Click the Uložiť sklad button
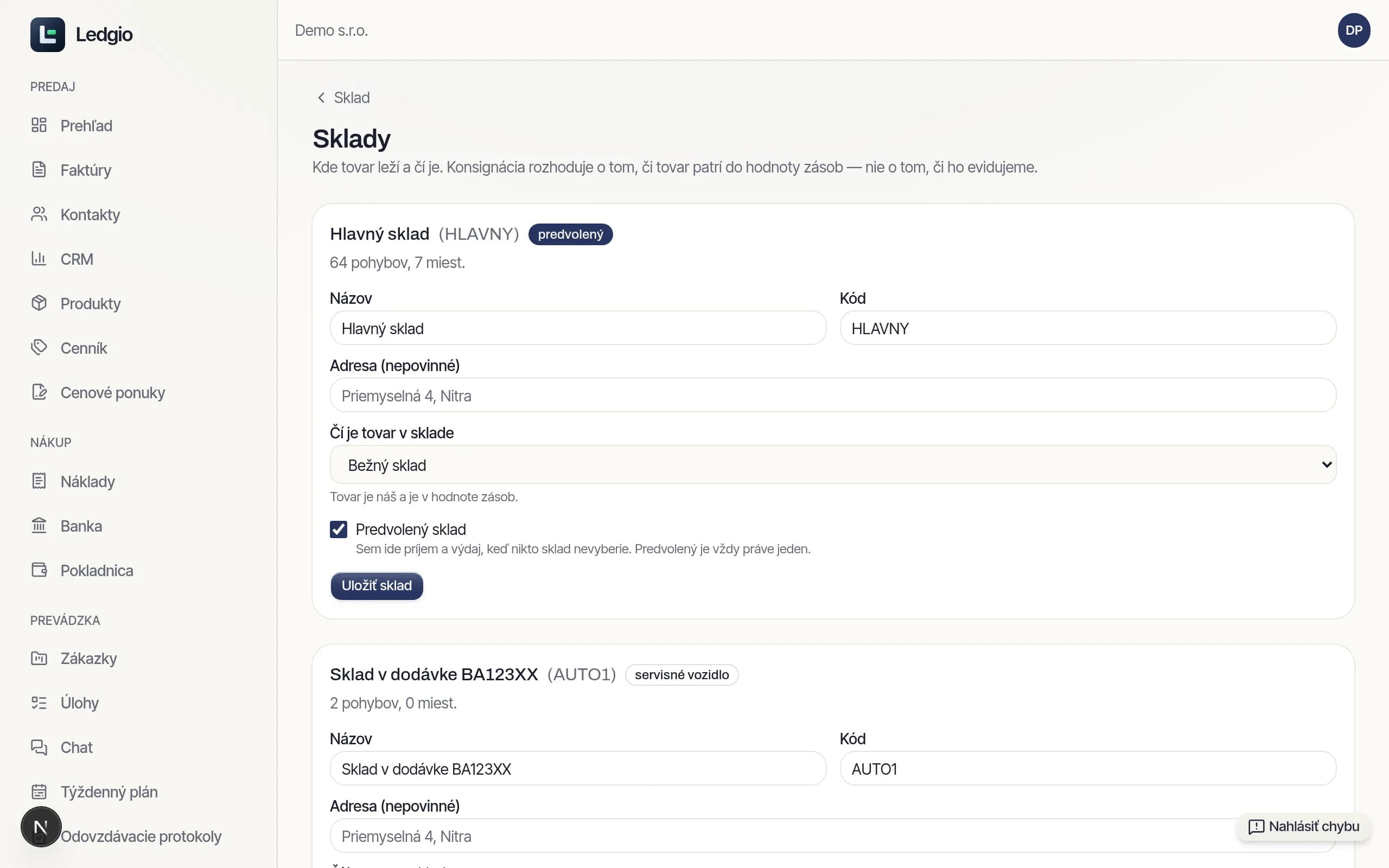This screenshot has width=1389, height=868. [x=377, y=585]
